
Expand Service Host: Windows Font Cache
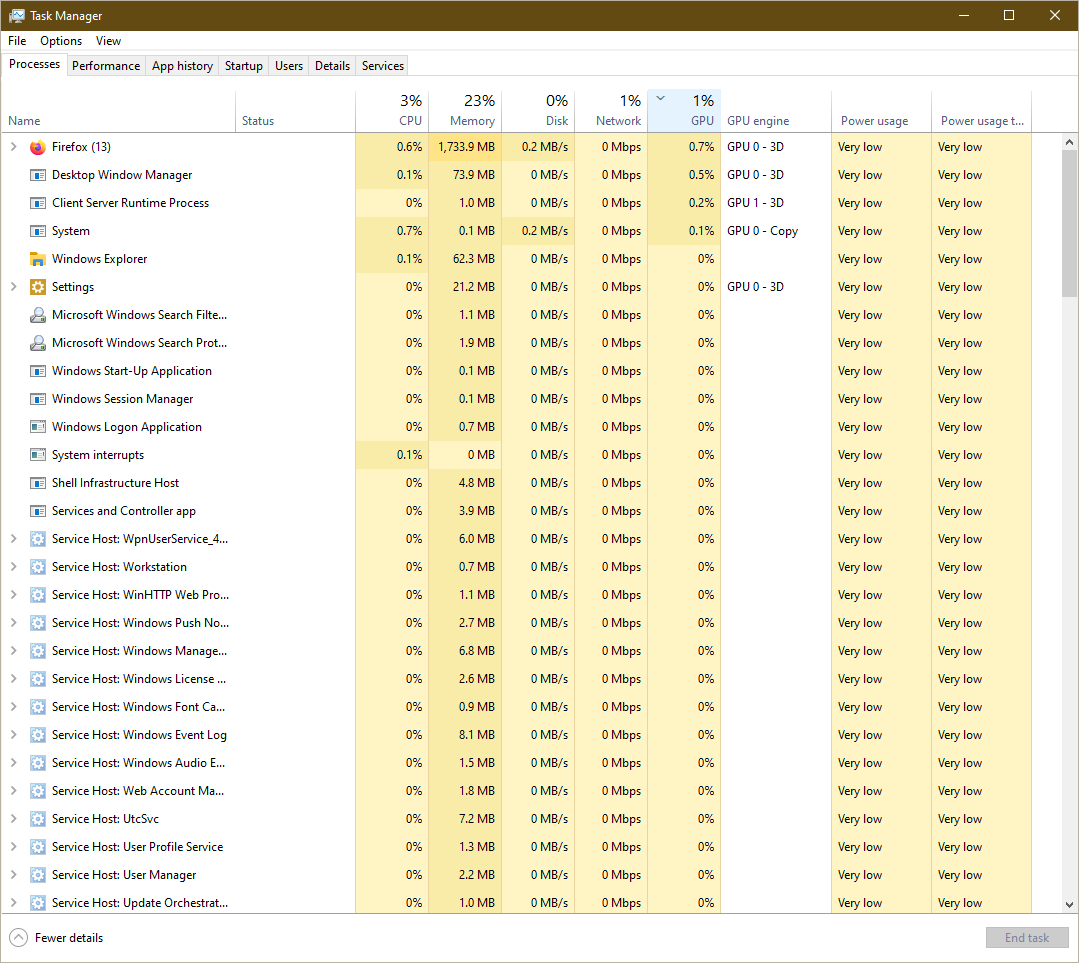point(13,707)
